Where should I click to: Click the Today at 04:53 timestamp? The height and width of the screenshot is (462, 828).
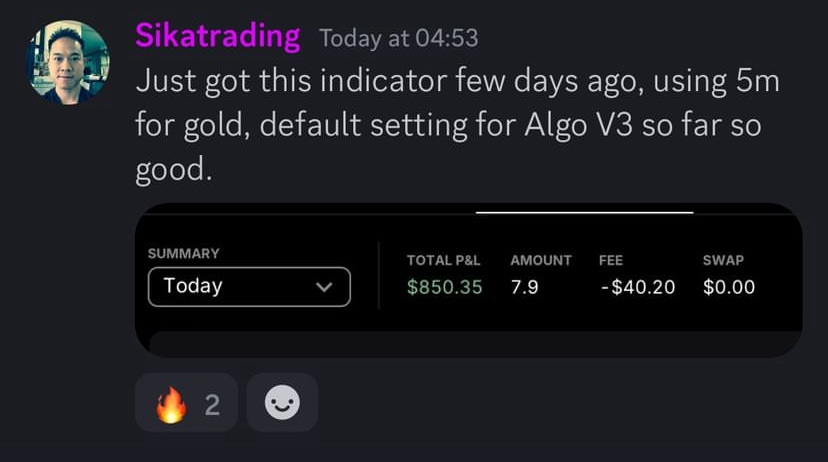point(398,39)
